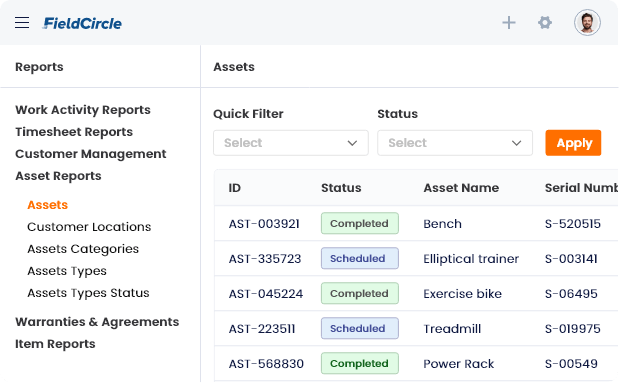Click the plus add-new icon

point(509,23)
